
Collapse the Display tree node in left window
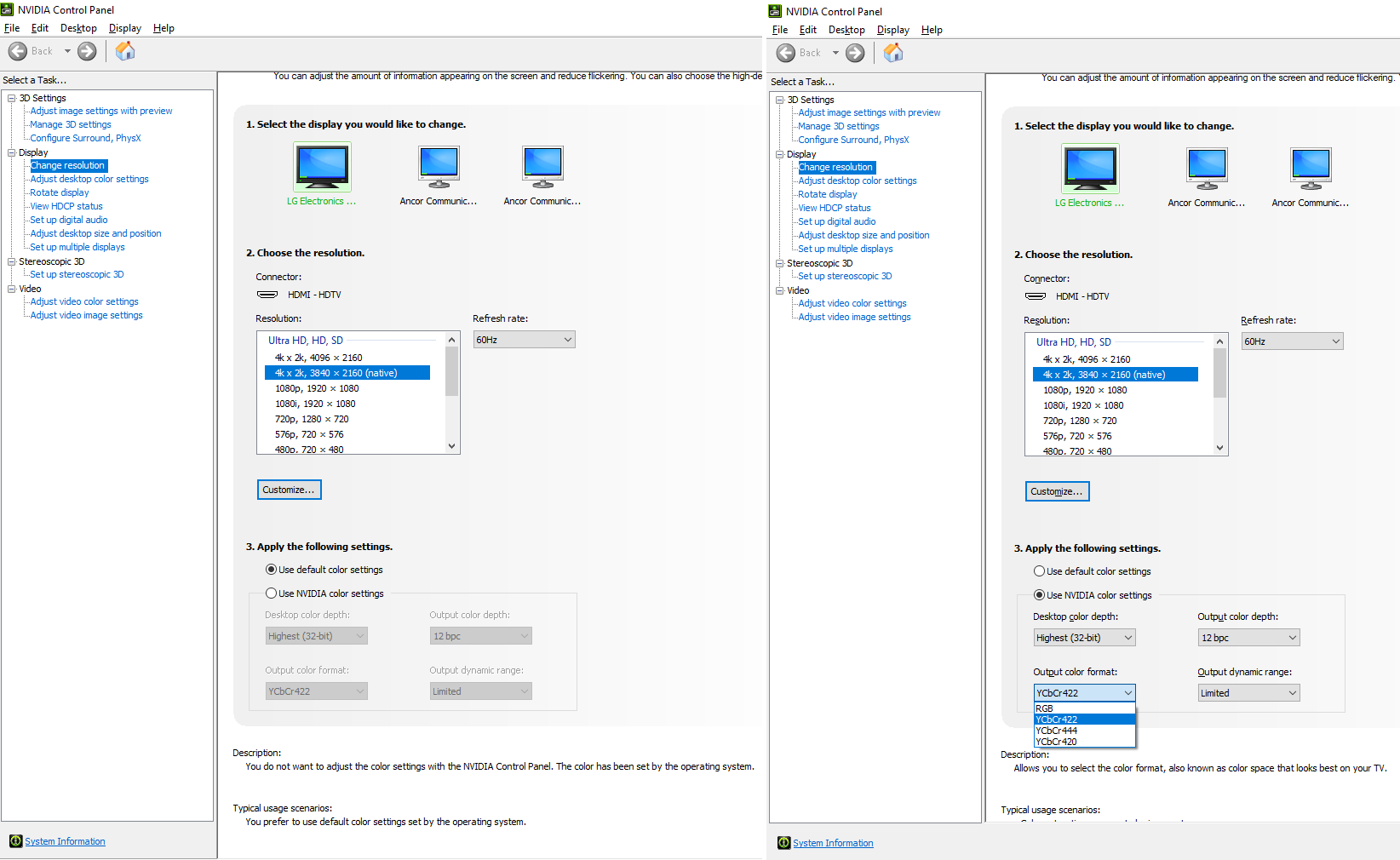pos(12,152)
